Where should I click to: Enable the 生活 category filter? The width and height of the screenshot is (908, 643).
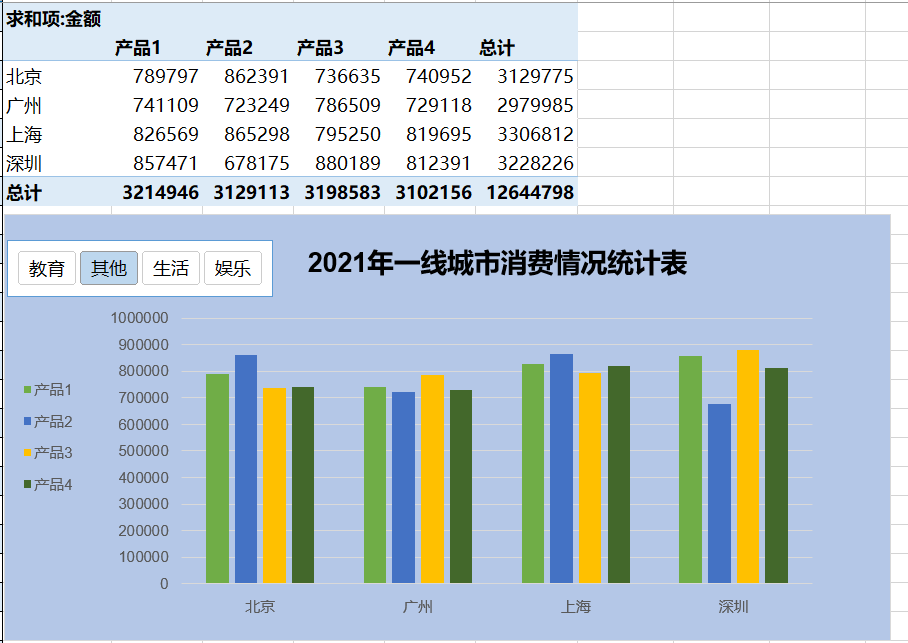coord(170,267)
